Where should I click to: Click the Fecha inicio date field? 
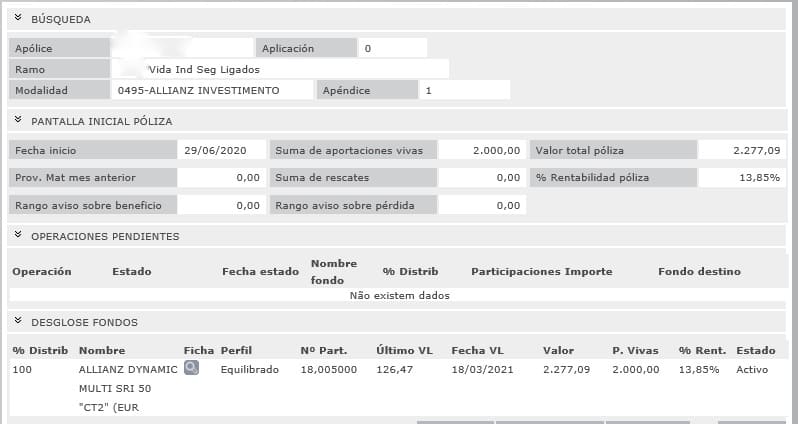click(221, 150)
